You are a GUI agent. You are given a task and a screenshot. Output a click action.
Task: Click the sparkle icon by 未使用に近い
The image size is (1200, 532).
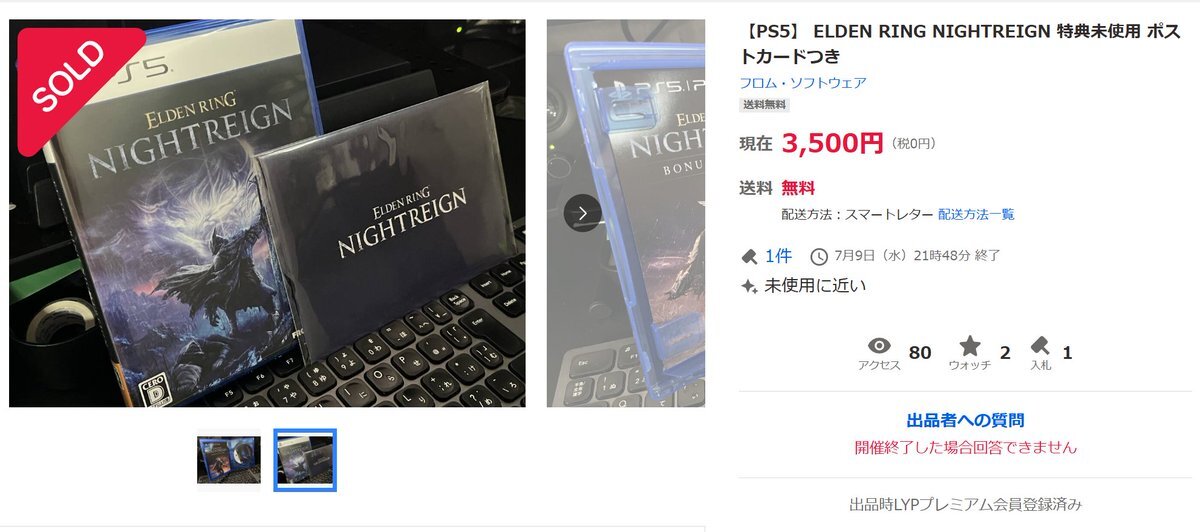pos(748,286)
